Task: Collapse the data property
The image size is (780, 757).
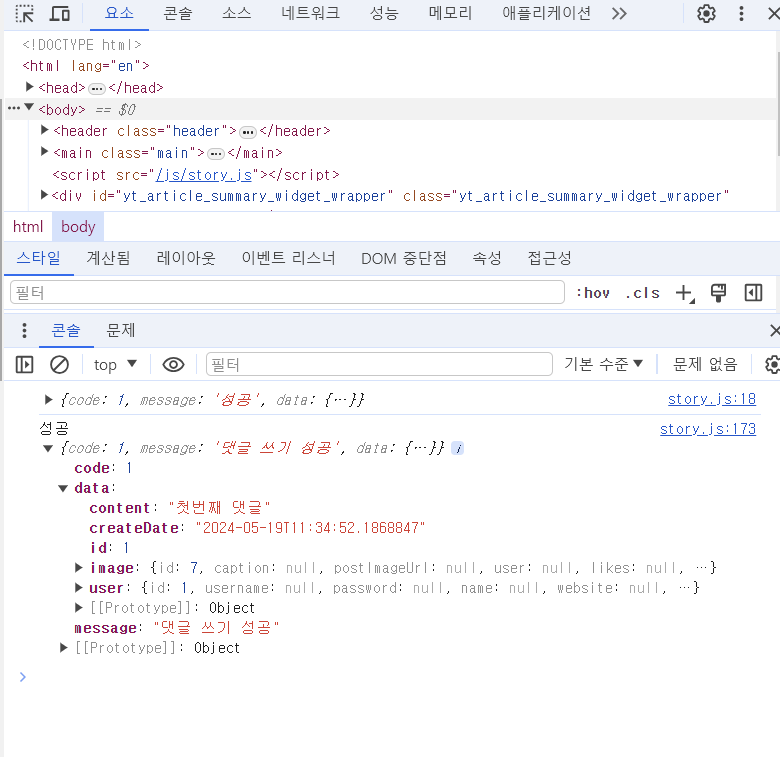Action: (x=63, y=488)
